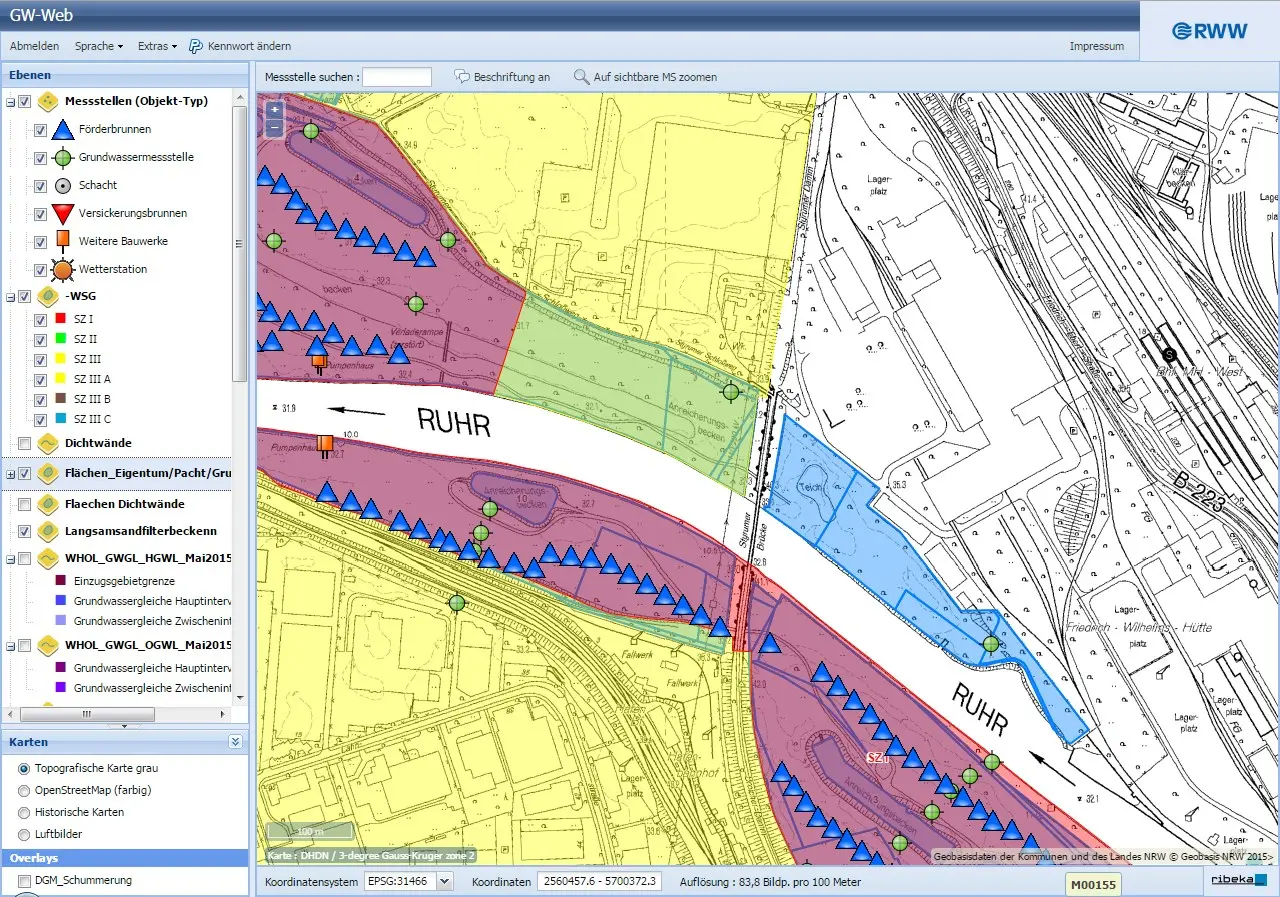The height and width of the screenshot is (897, 1280).
Task: Click Abmelden to log out
Action: pos(34,46)
